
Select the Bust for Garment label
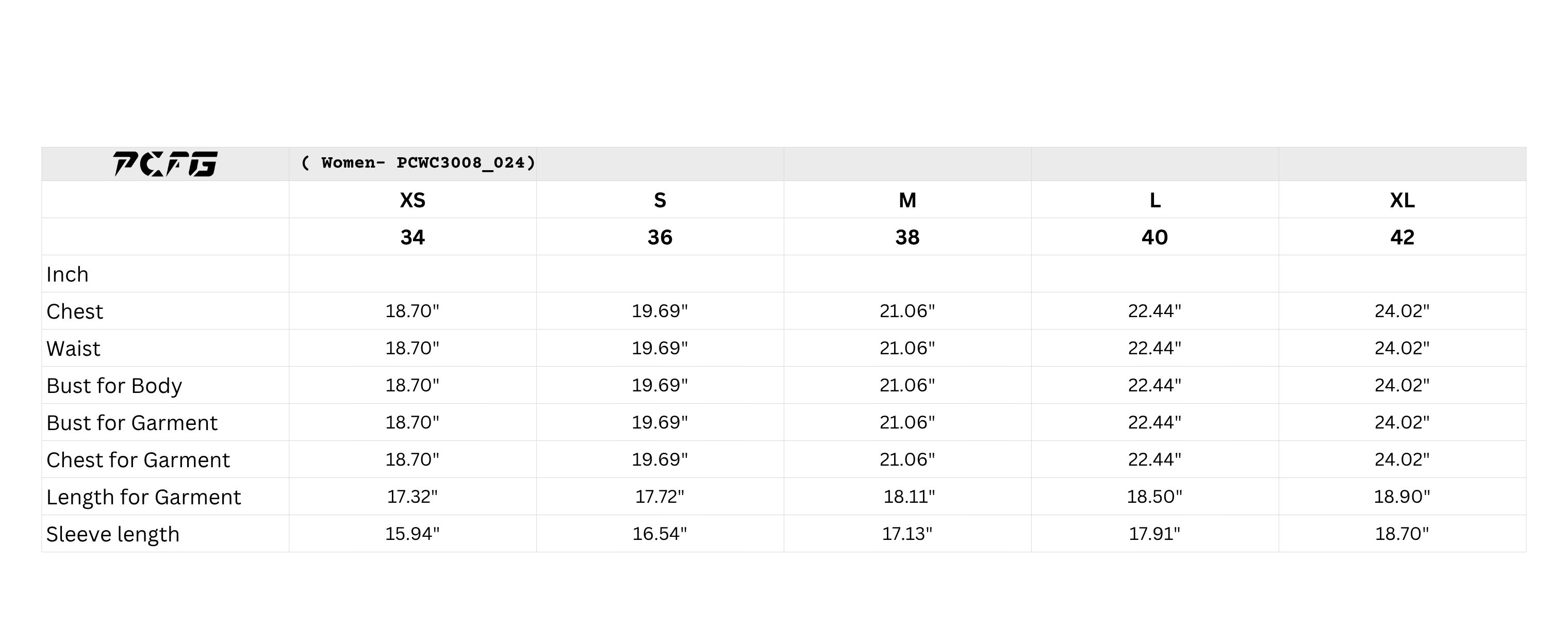tap(132, 423)
